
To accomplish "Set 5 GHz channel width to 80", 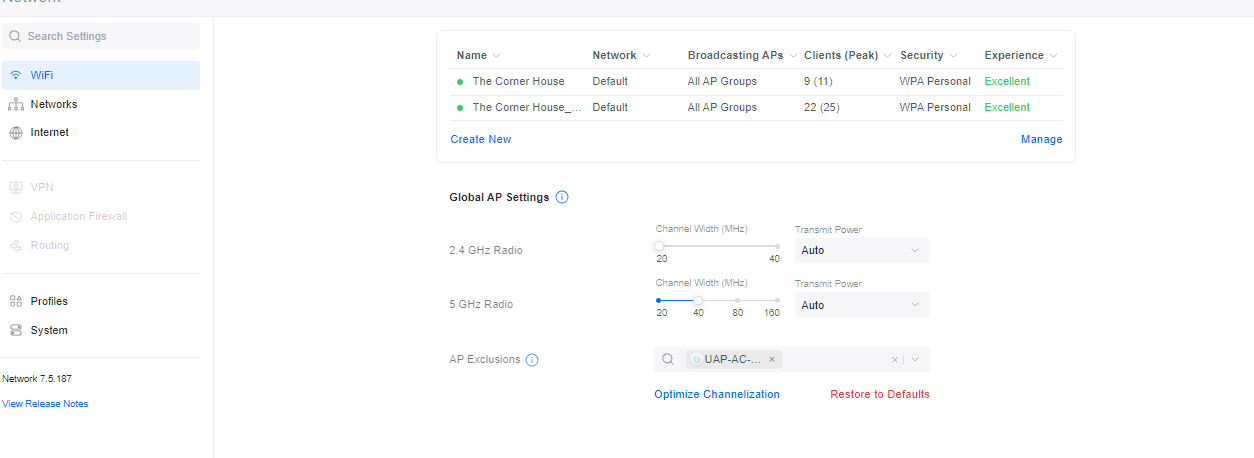I will coord(737,300).
